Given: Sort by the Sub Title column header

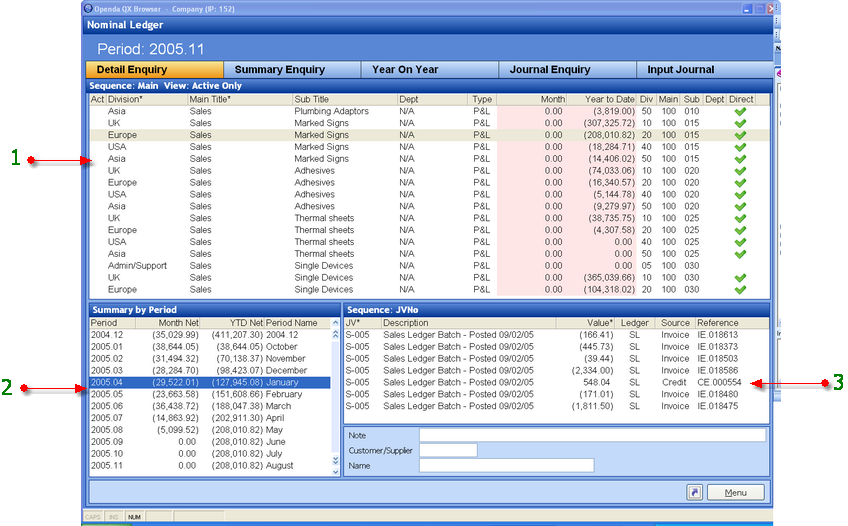Looking at the screenshot, I should click(x=344, y=99).
